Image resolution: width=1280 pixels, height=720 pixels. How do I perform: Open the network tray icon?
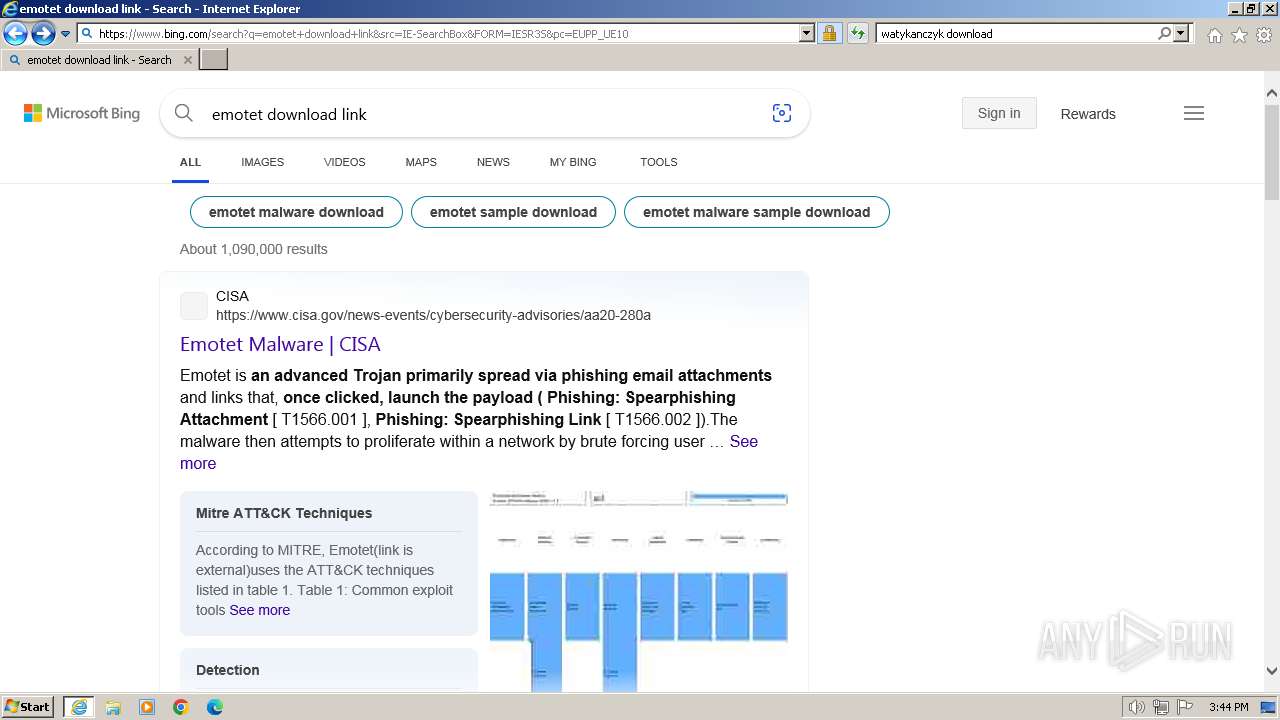pyautogui.click(x=1160, y=707)
